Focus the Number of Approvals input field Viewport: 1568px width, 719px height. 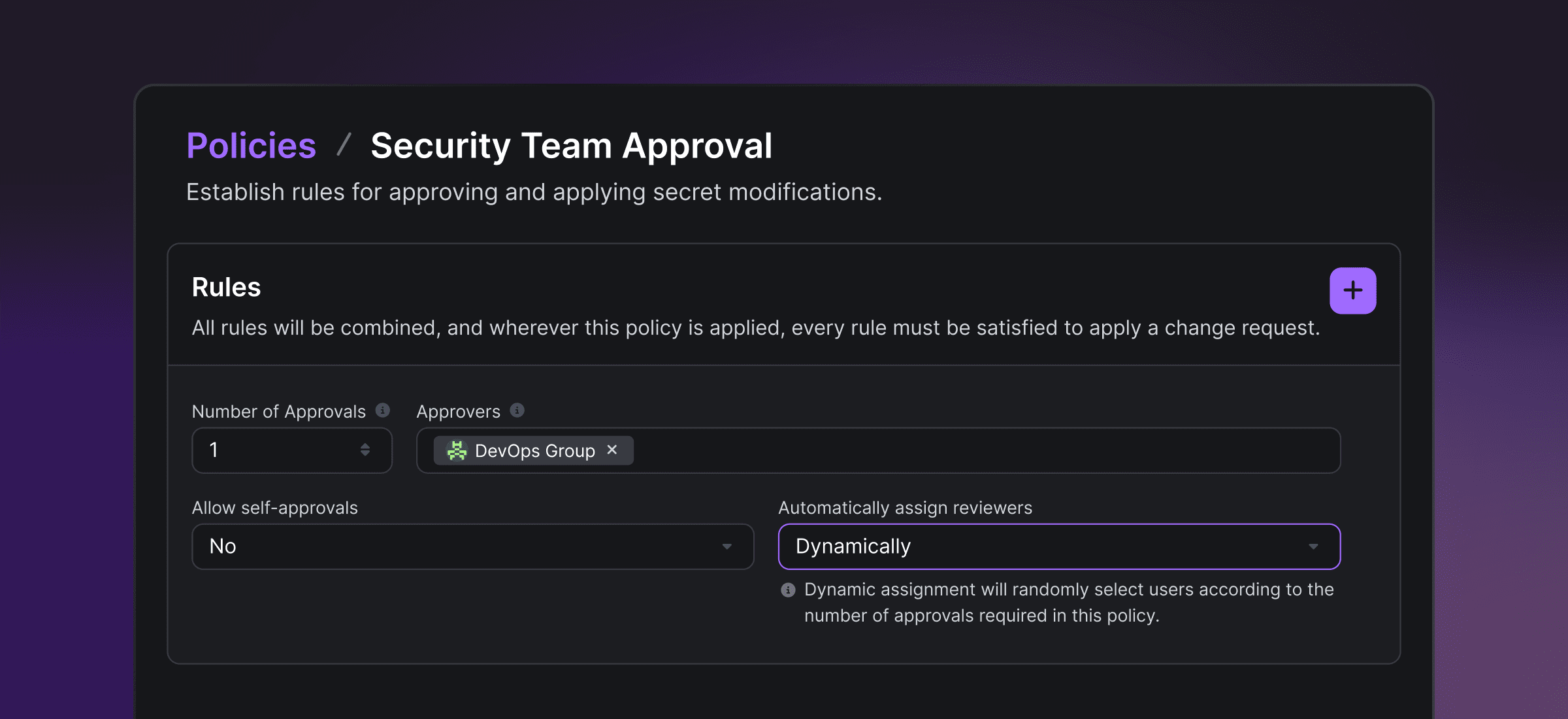pos(274,450)
